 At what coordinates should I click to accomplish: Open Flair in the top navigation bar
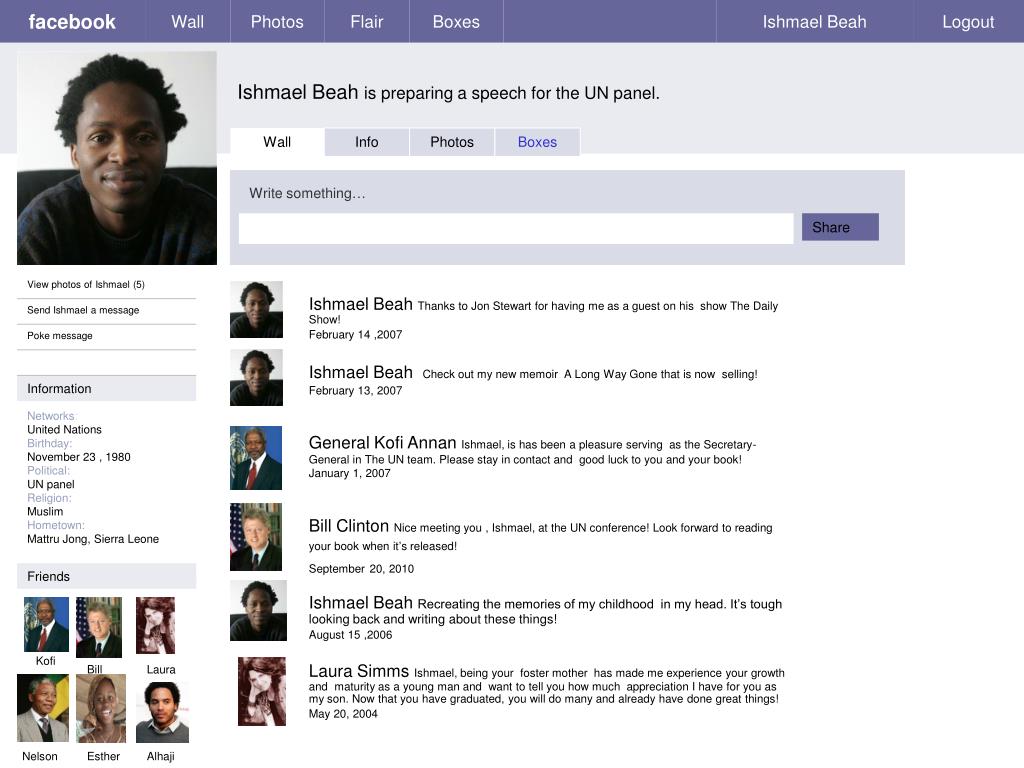pyautogui.click(x=366, y=22)
